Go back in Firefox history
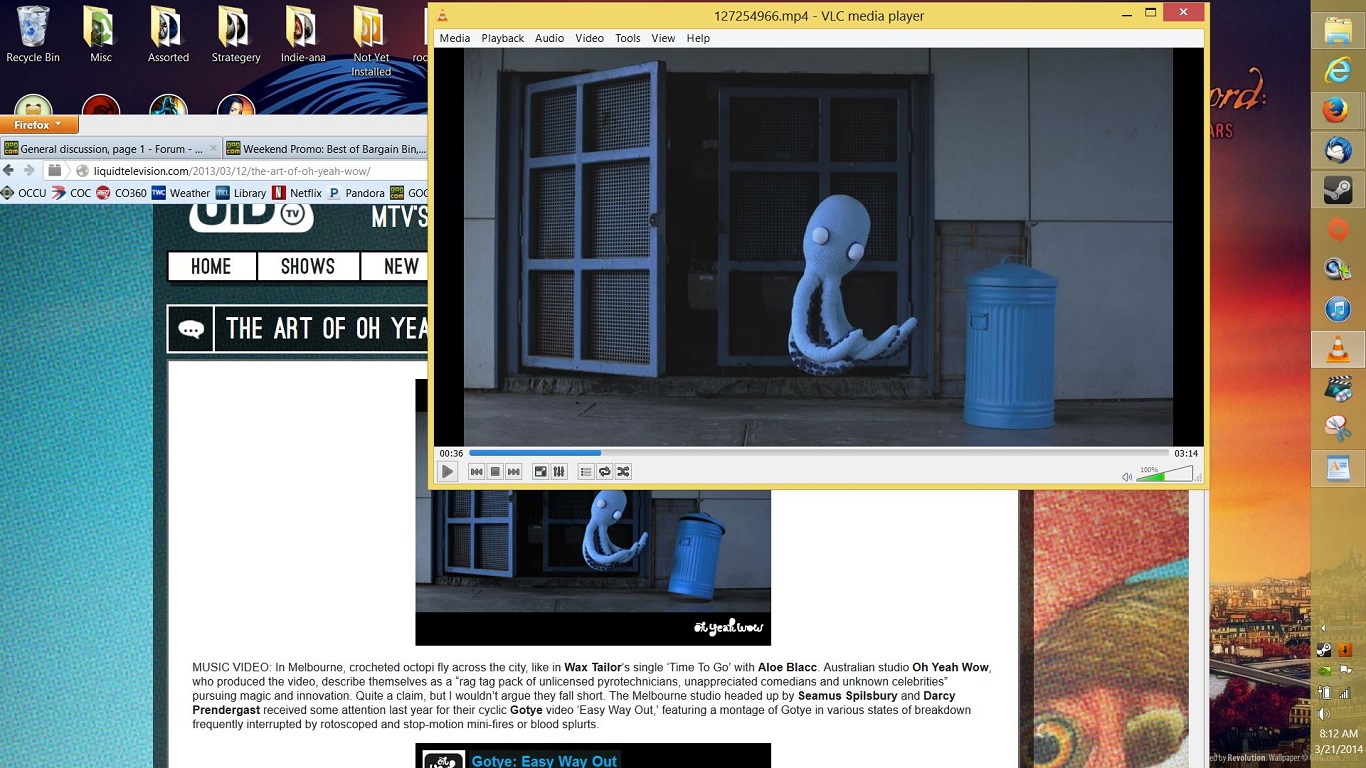 [x=9, y=171]
